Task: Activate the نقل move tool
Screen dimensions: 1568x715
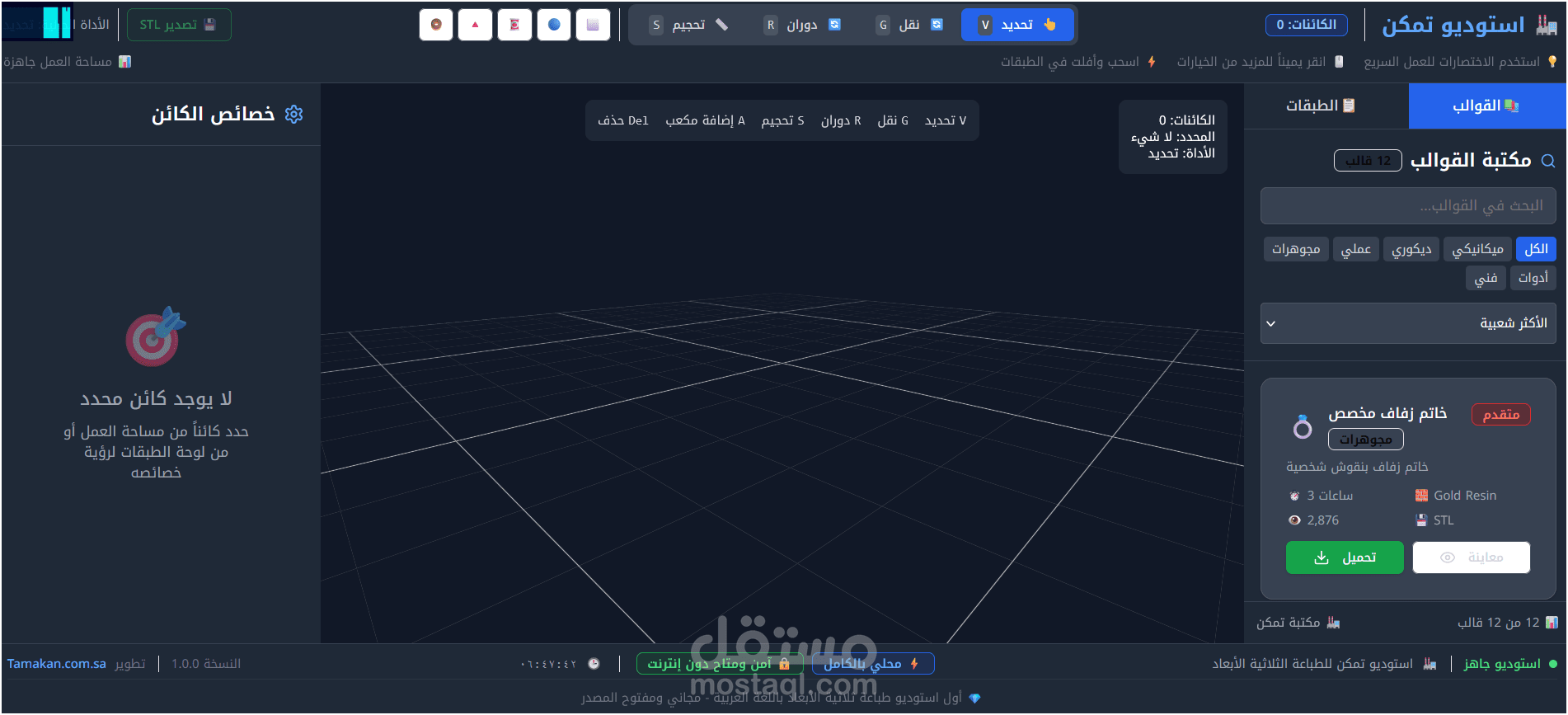Action: coord(908,25)
